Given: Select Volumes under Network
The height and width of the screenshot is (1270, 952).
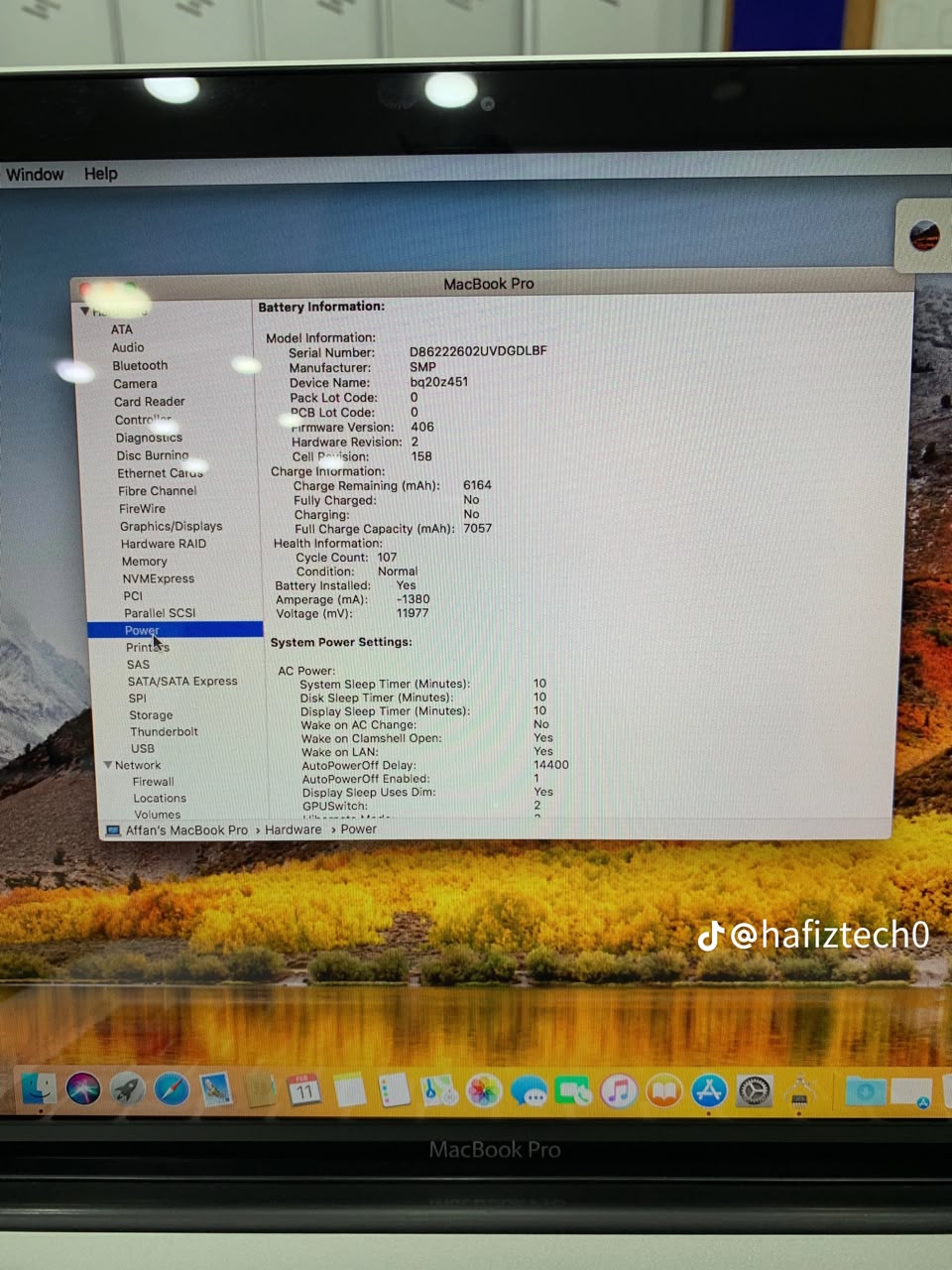Looking at the screenshot, I should [x=158, y=815].
